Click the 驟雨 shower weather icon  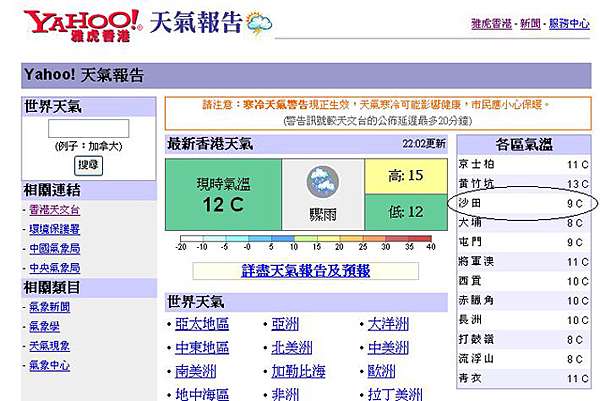[x=323, y=182]
